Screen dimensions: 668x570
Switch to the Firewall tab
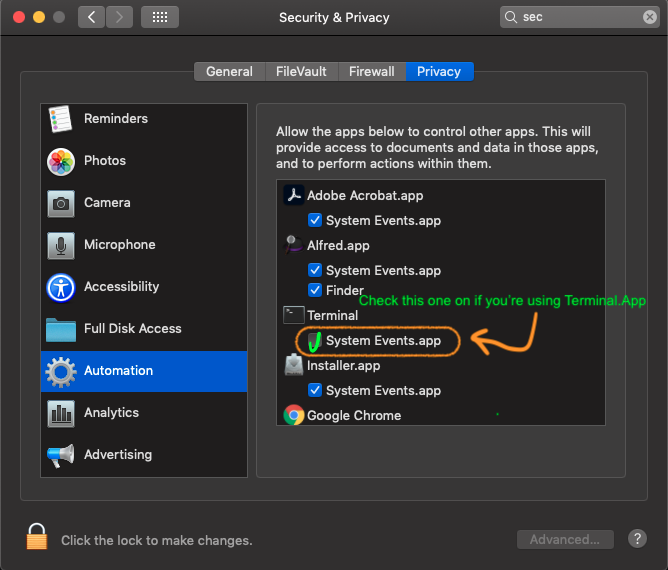[372, 72]
